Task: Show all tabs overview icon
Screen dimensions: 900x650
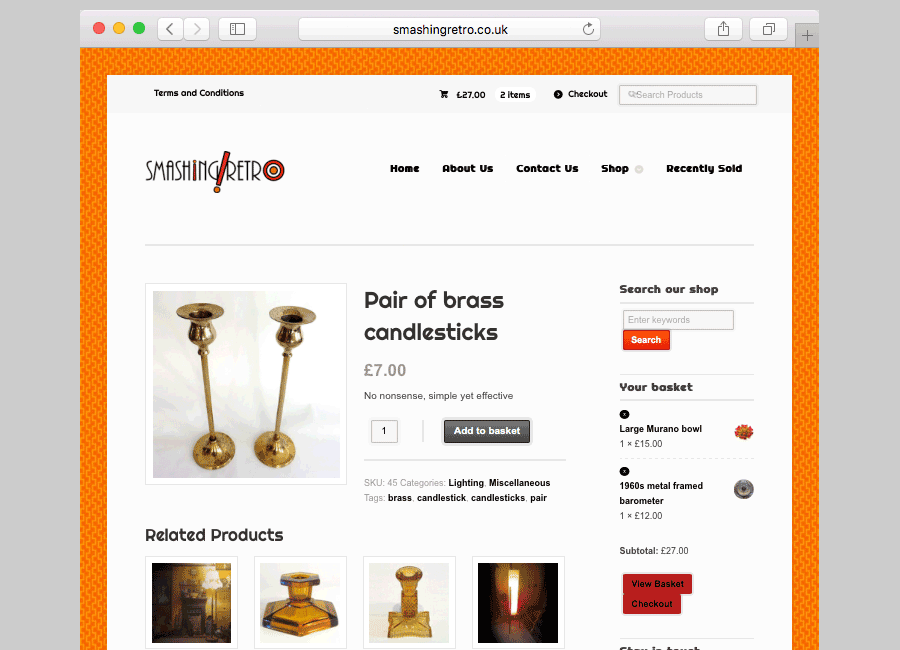Action: click(x=768, y=29)
